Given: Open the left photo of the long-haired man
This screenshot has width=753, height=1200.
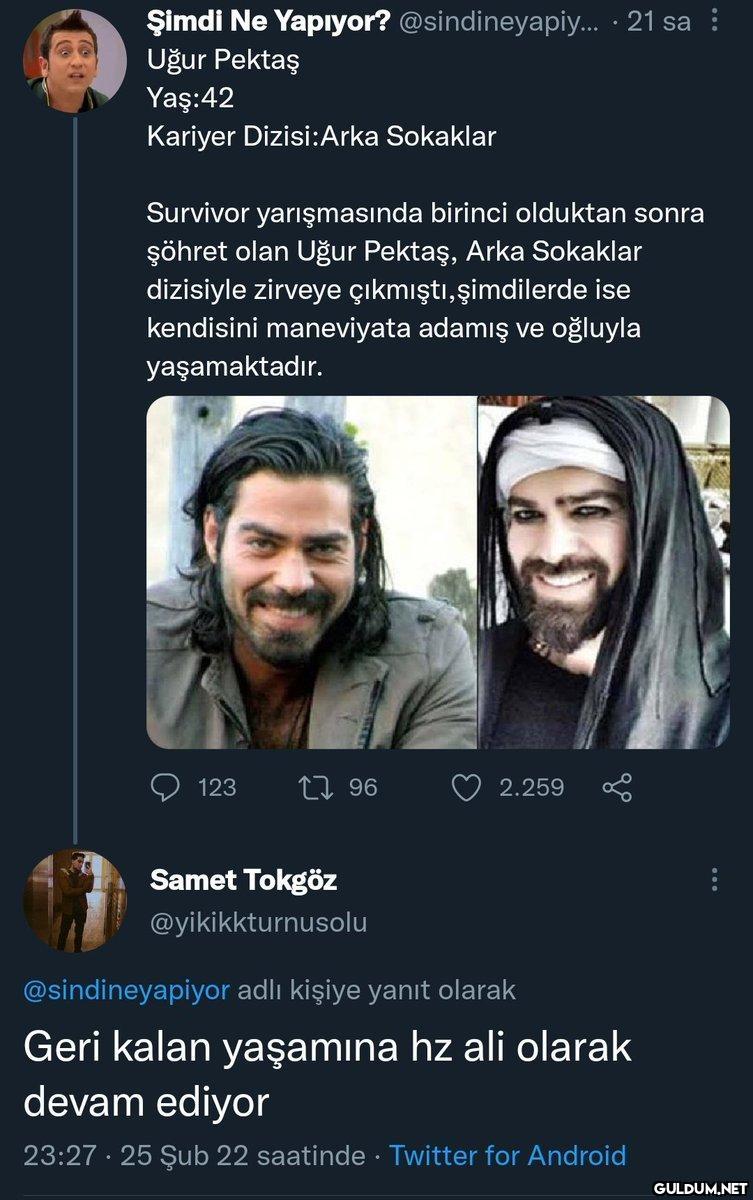Looking at the screenshot, I should [312, 572].
